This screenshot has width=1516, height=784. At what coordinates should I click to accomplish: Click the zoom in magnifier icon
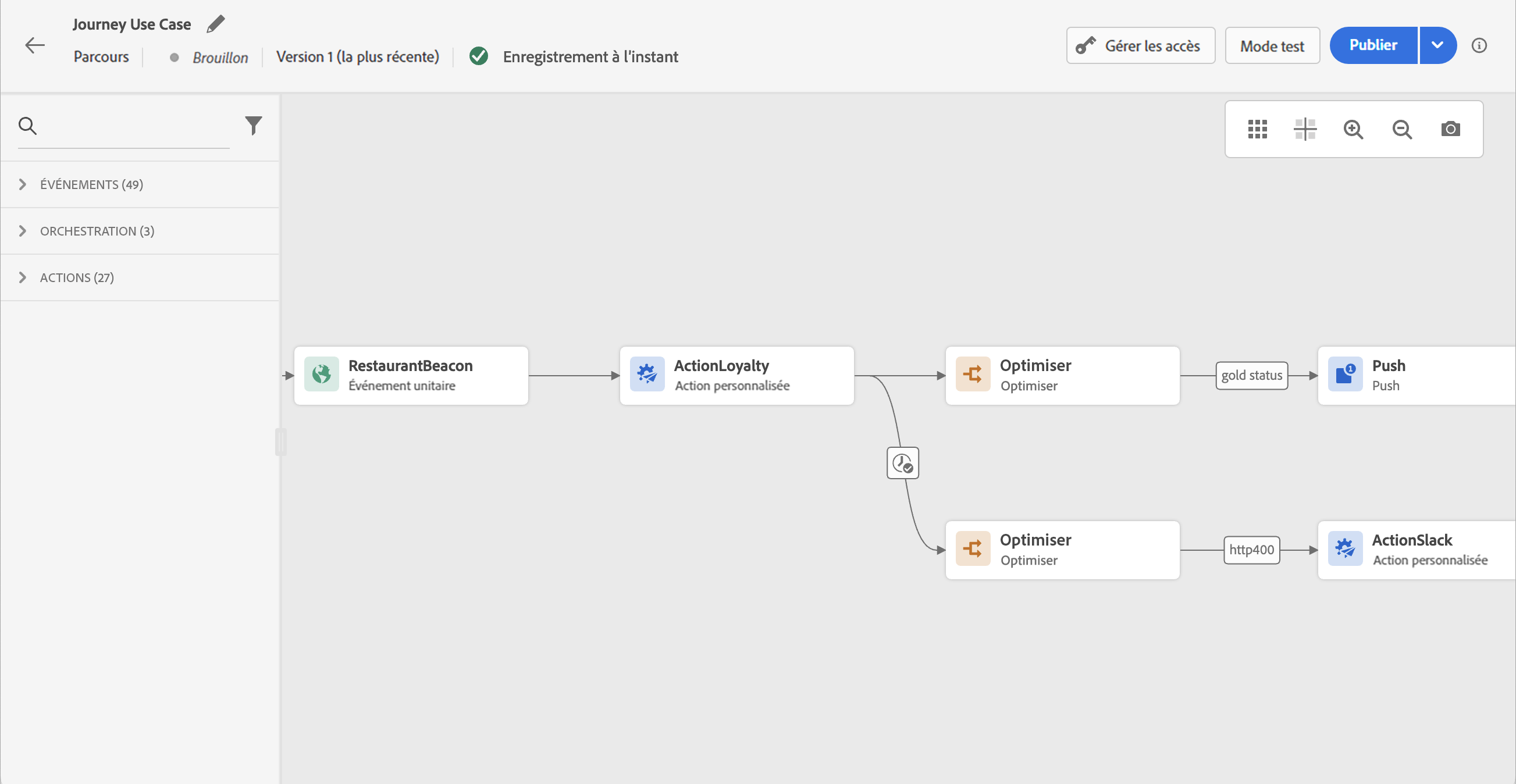click(x=1353, y=129)
